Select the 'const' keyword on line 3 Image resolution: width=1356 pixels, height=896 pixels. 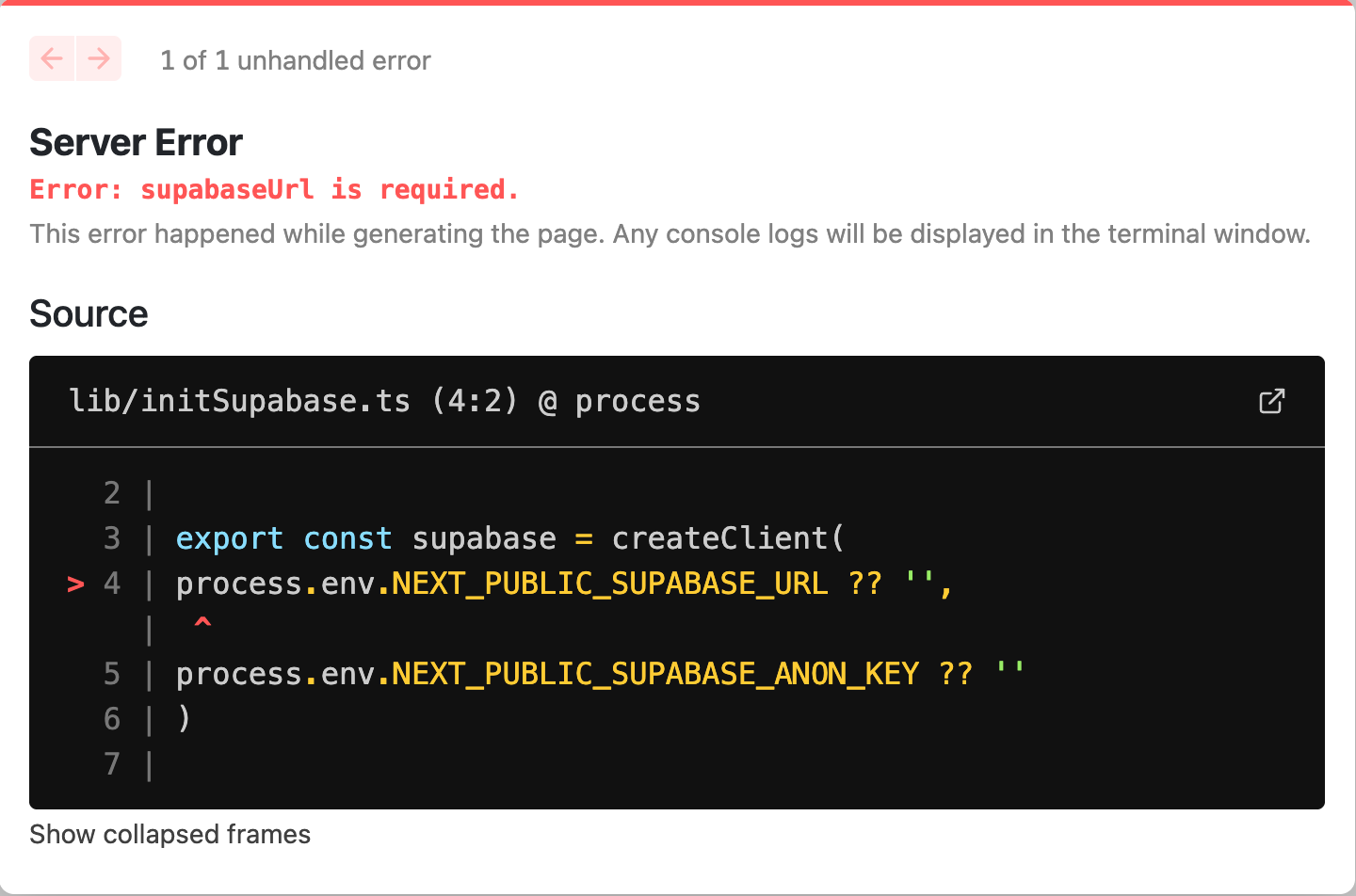(347, 538)
